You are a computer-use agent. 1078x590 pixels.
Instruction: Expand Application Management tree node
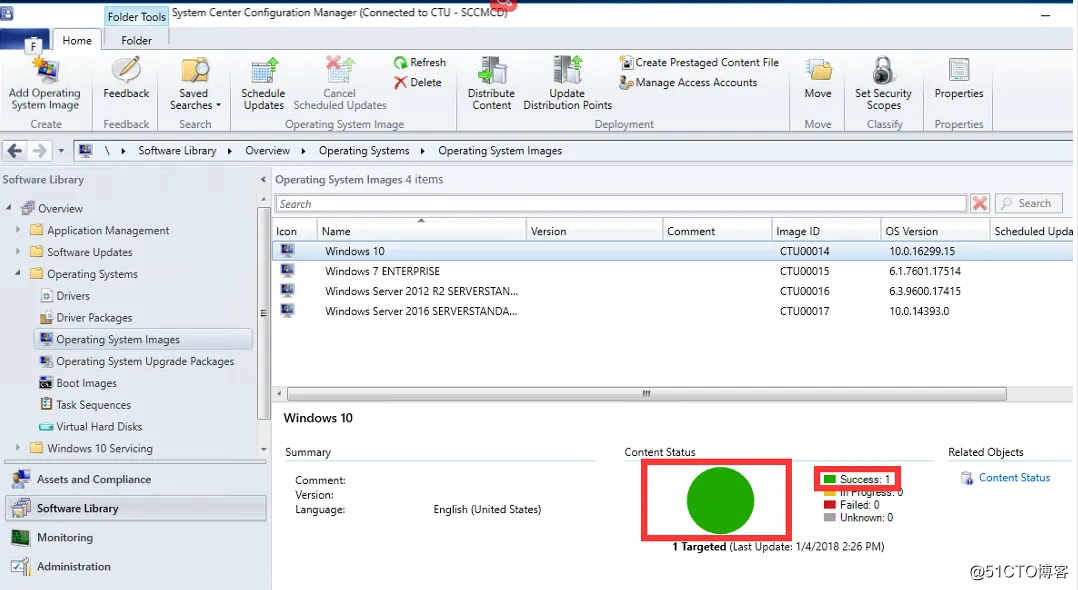(x=18, y=230)
